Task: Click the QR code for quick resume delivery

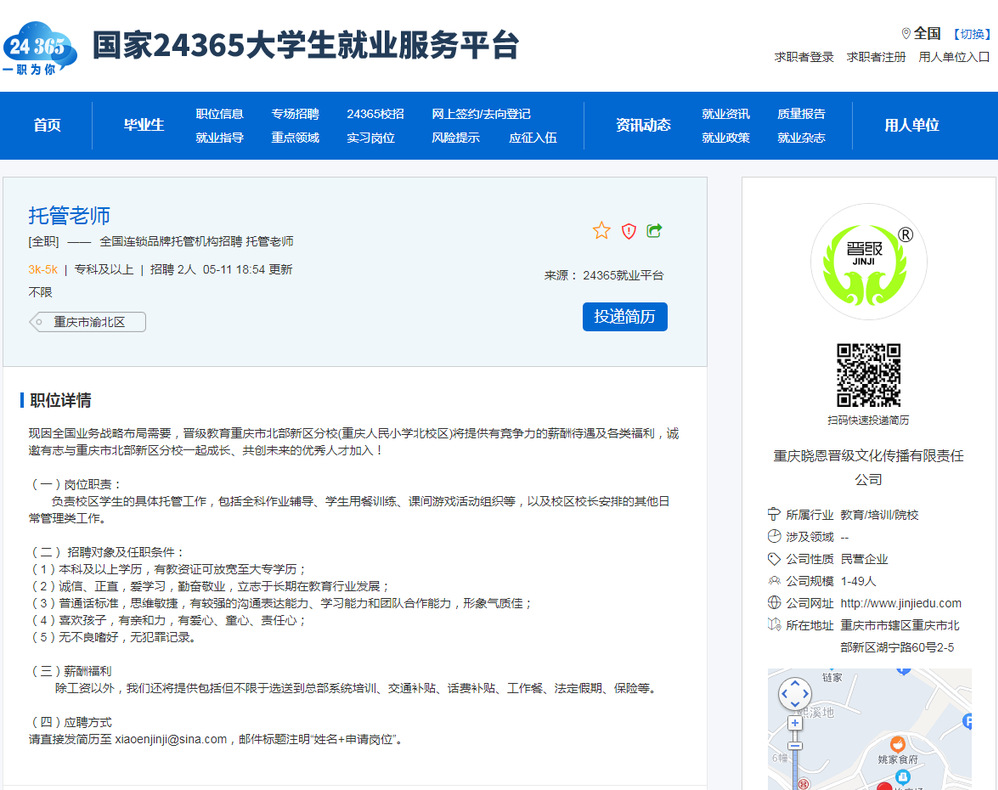Action: 868,375
